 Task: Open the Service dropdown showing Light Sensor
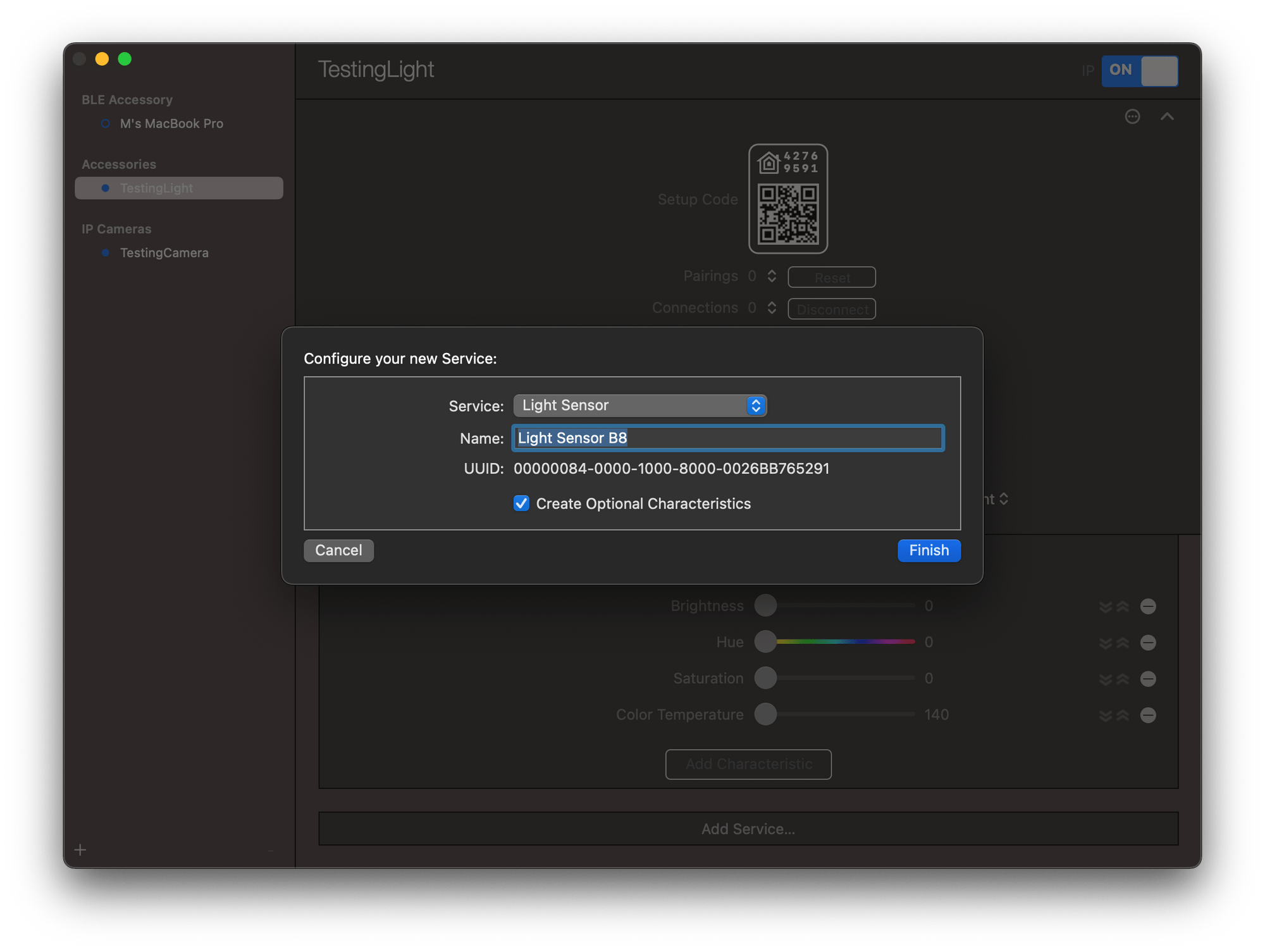[x=639, y=405]
